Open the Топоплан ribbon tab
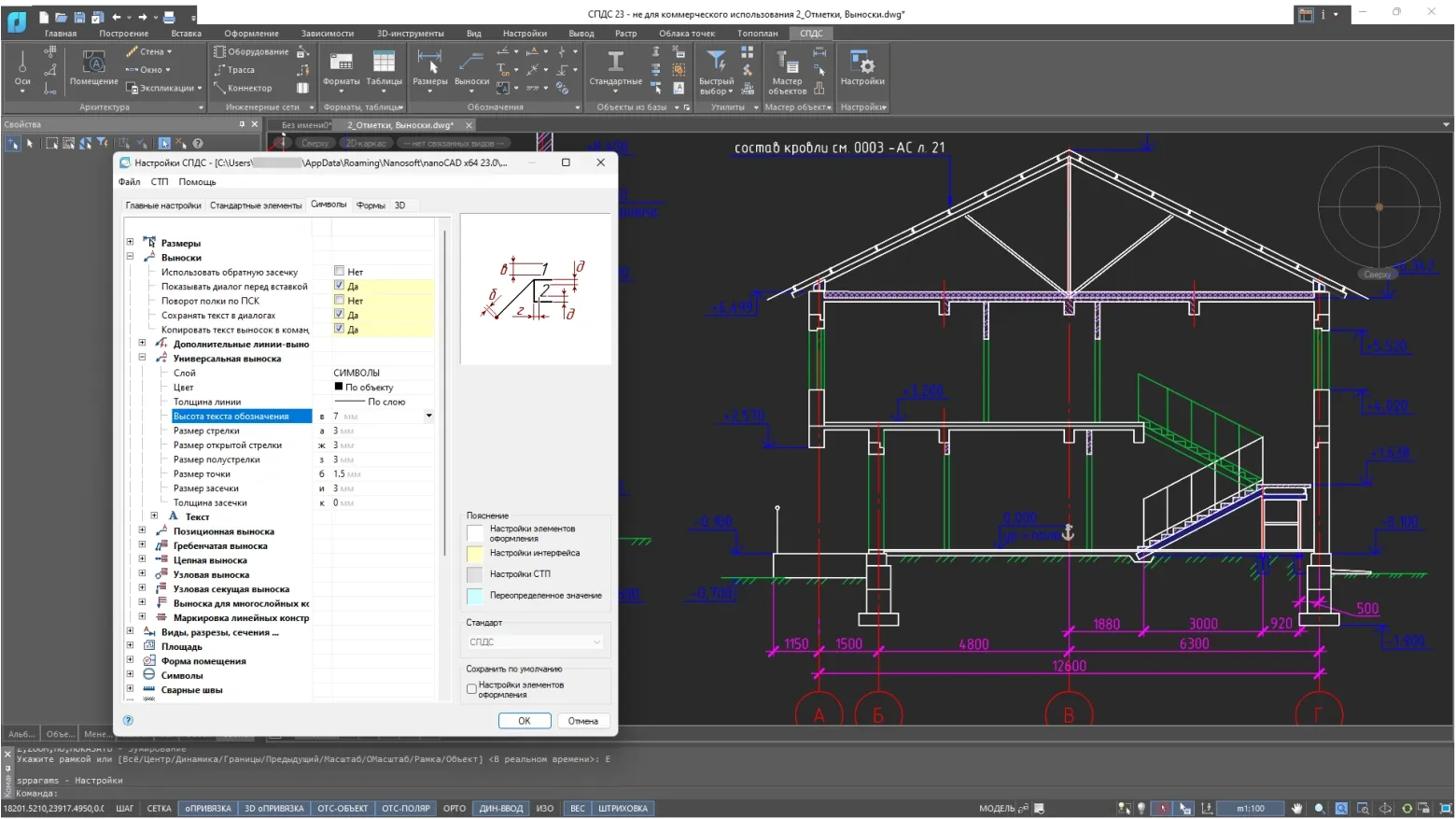 point(757,34)
